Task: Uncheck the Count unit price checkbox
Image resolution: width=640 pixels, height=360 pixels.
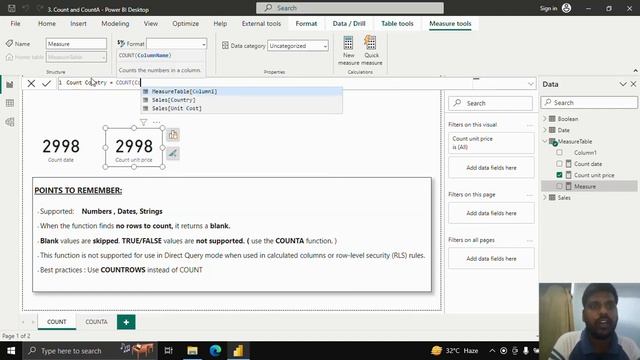Action: (x=559, y=175)
